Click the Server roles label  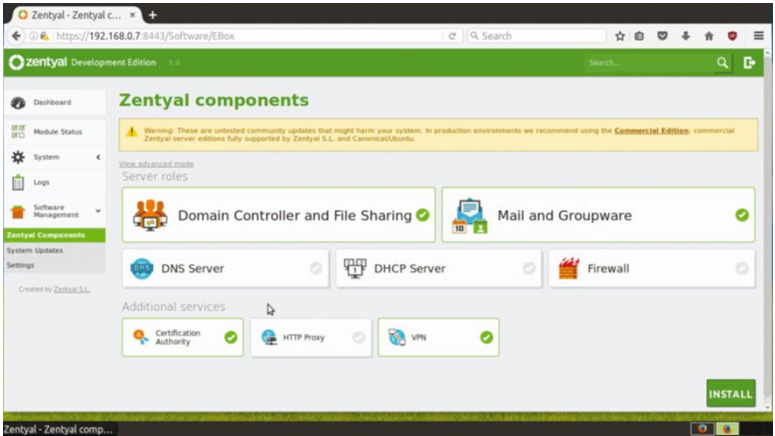click(x=155, y=176)
